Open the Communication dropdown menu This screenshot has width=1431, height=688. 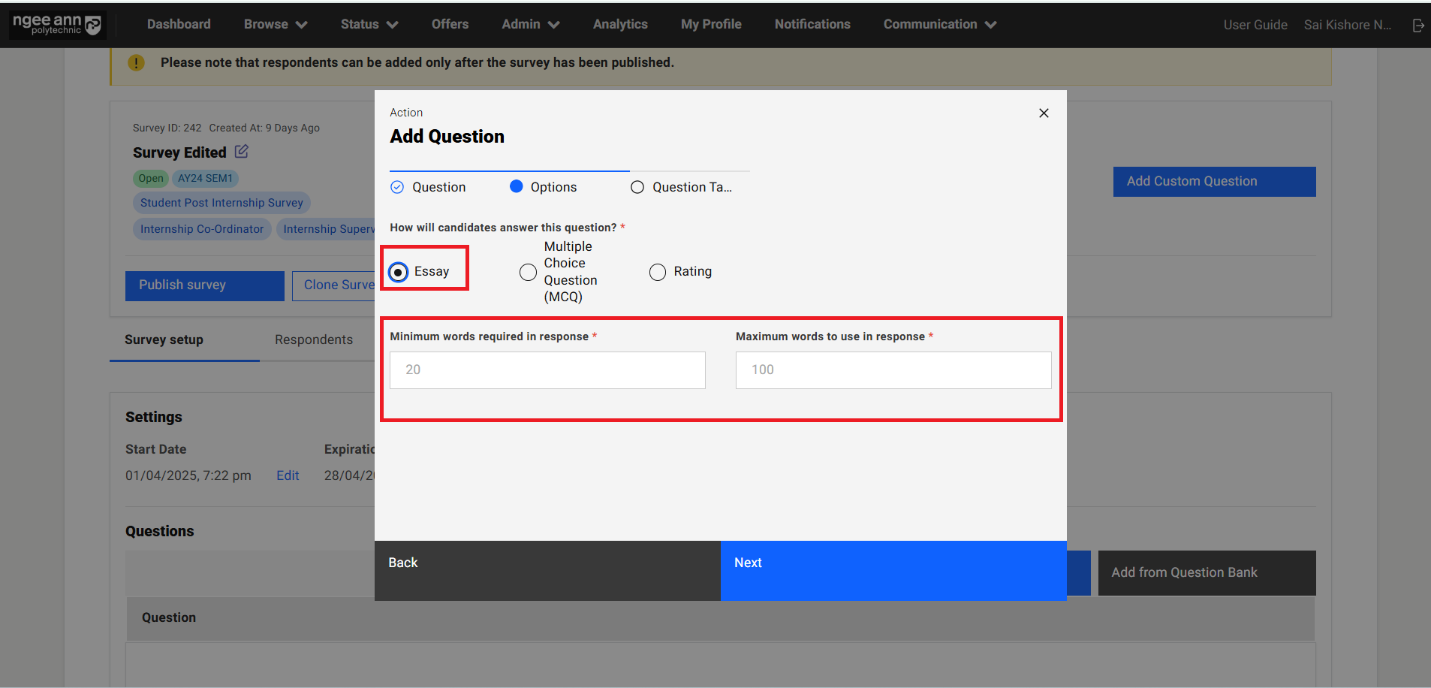pos(938,24)
